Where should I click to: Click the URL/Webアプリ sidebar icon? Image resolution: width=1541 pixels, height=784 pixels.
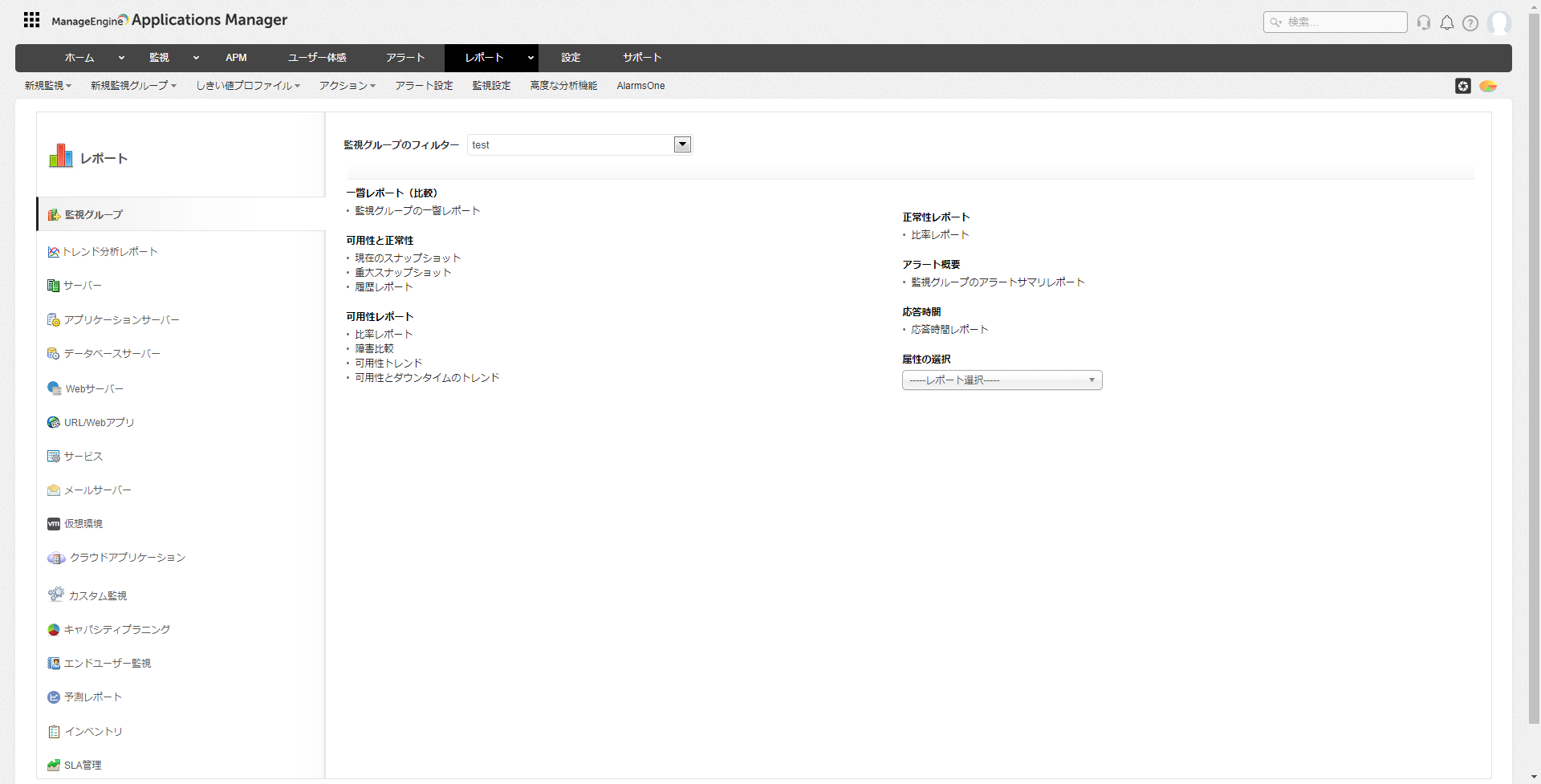(54, 423)
